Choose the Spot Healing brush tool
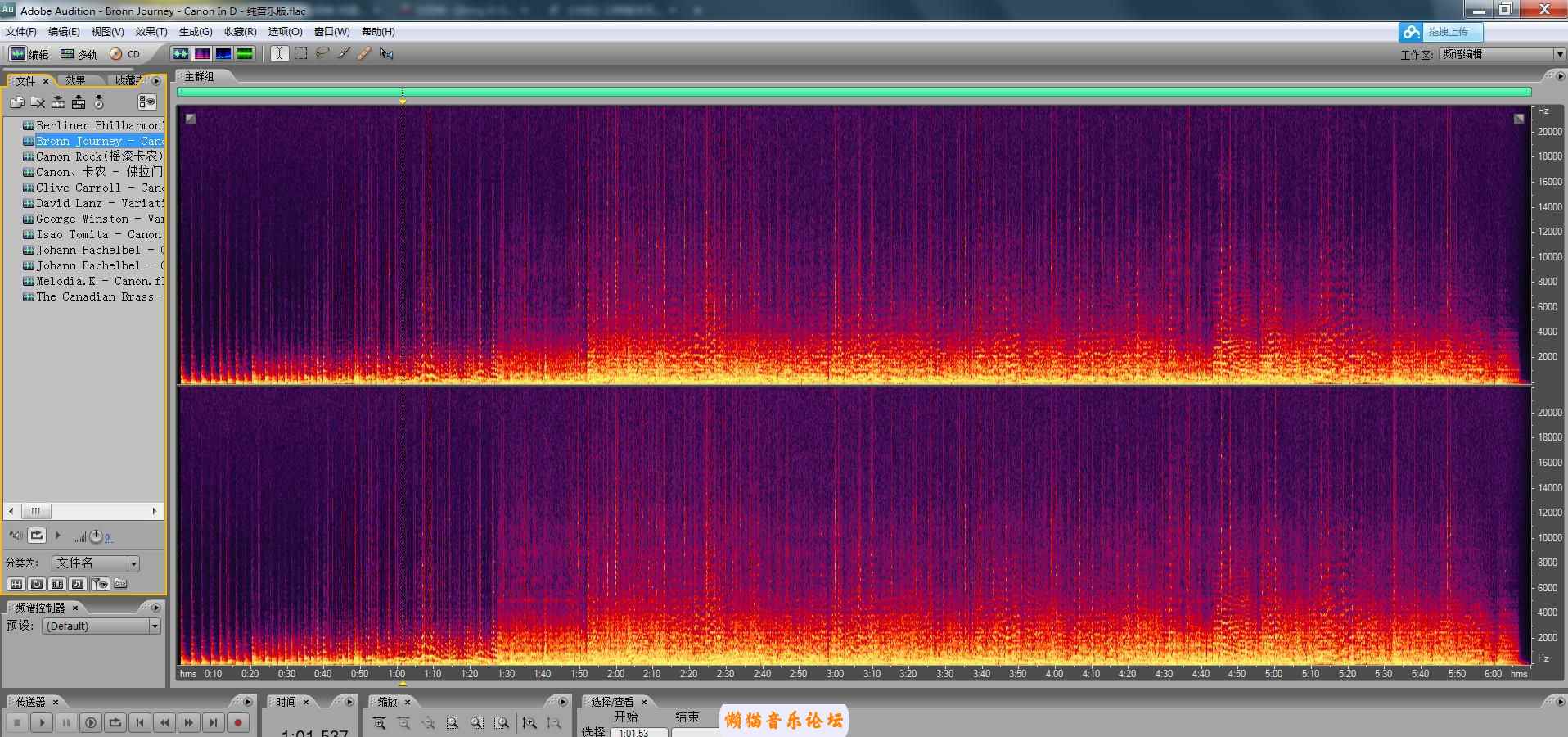This screenshot has width=1568, height=737. point(364,54)
